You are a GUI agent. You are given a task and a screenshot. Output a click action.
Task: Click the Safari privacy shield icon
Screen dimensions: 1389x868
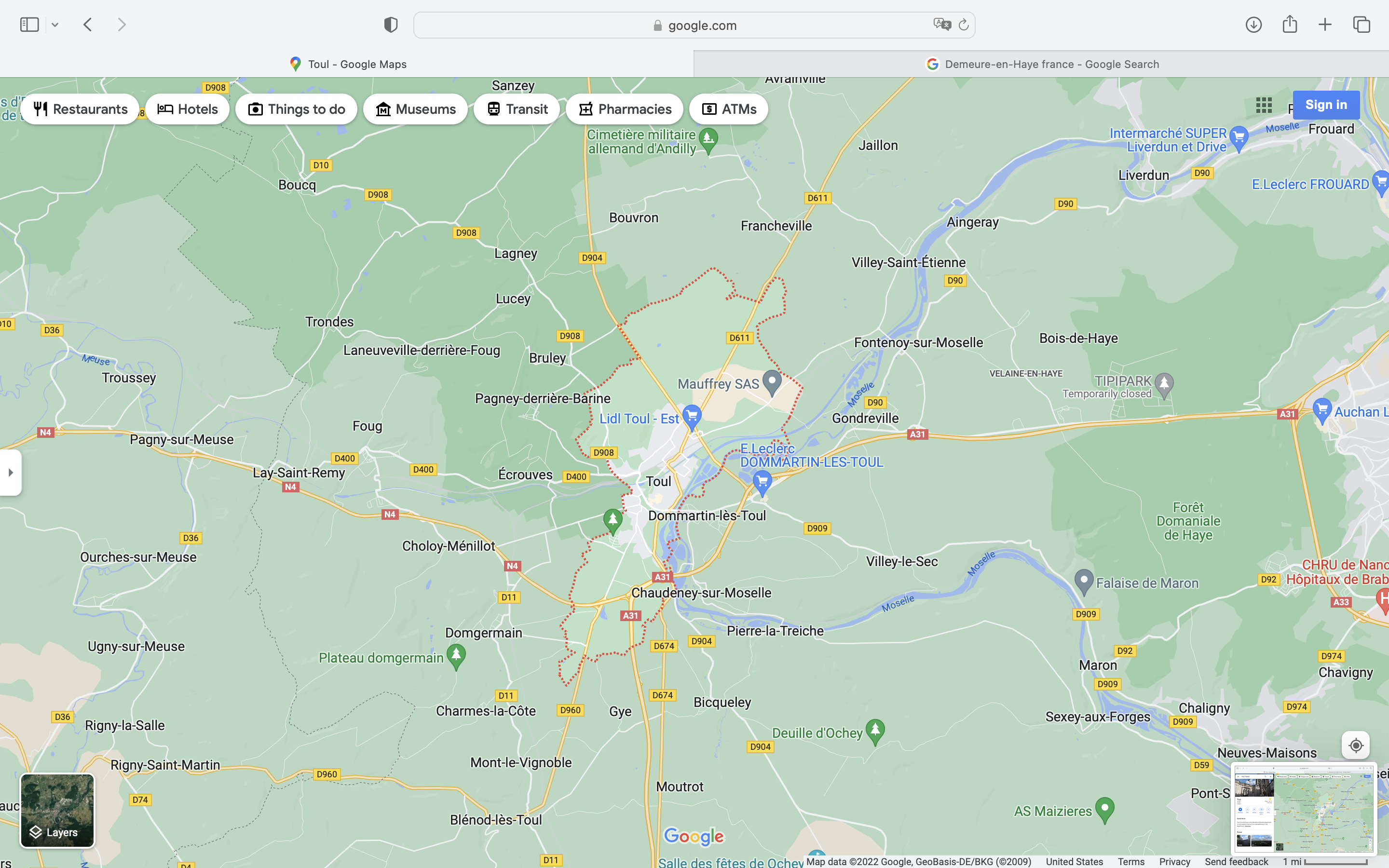pos(390,25)
